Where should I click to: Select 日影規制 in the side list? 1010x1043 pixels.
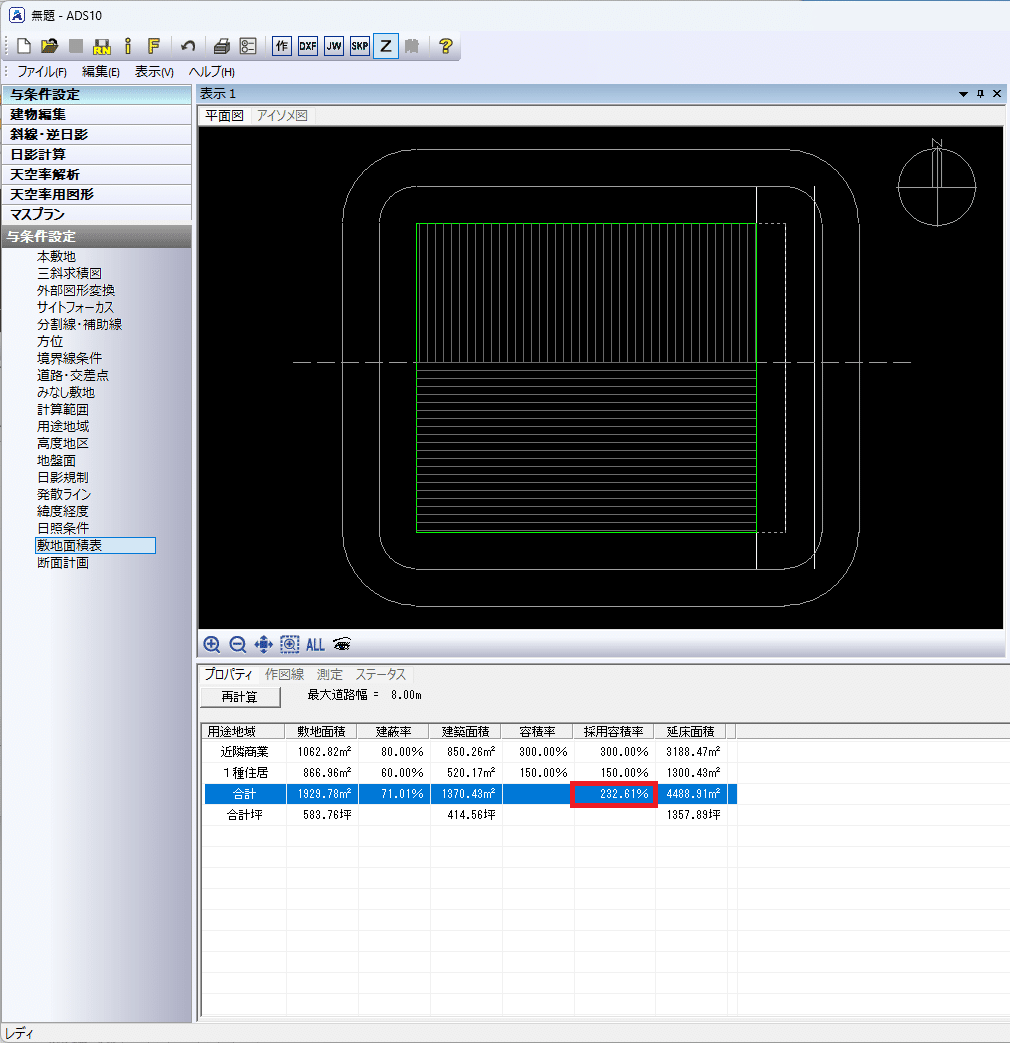(63, 478)
